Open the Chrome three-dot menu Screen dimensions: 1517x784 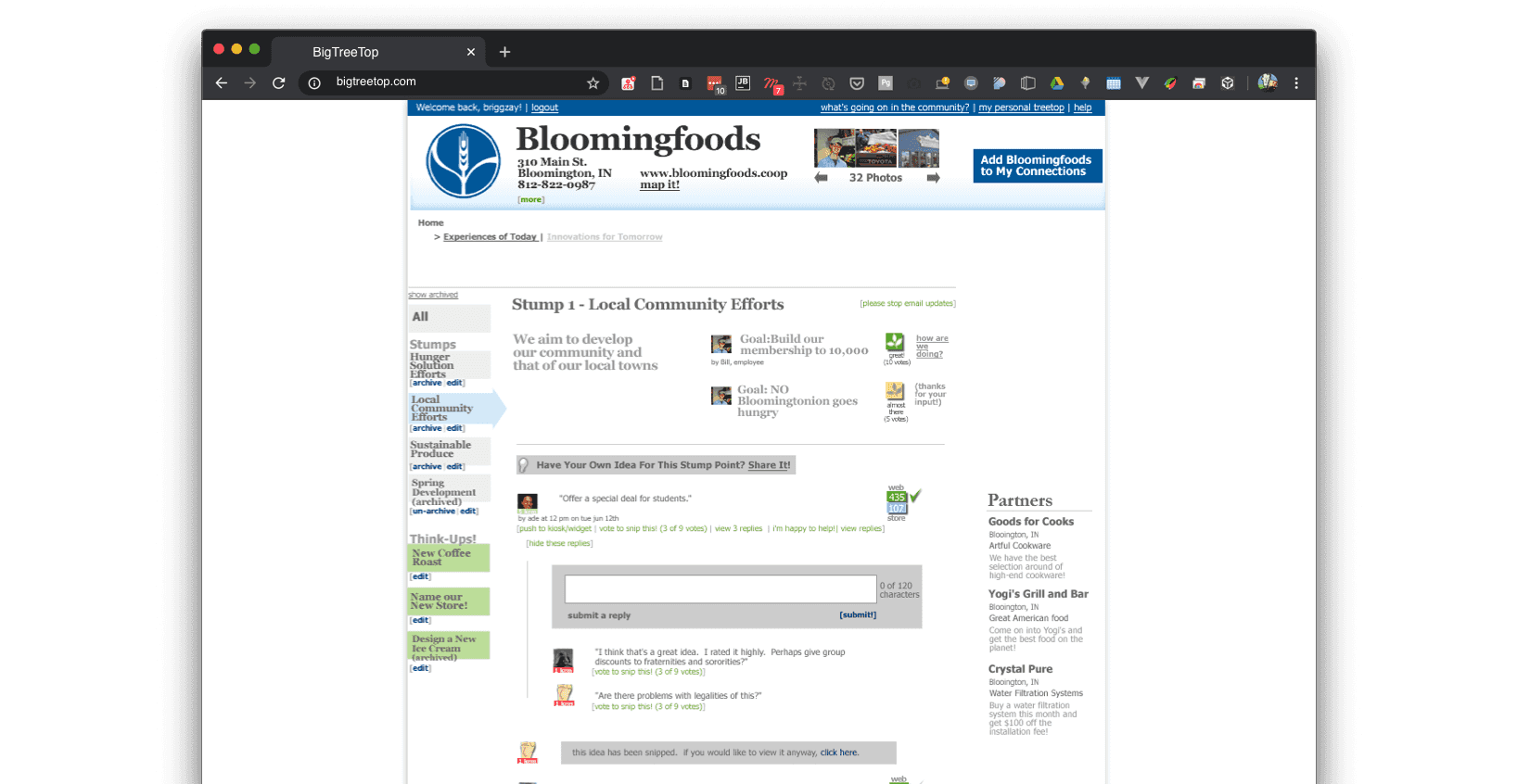[1296, 82]
